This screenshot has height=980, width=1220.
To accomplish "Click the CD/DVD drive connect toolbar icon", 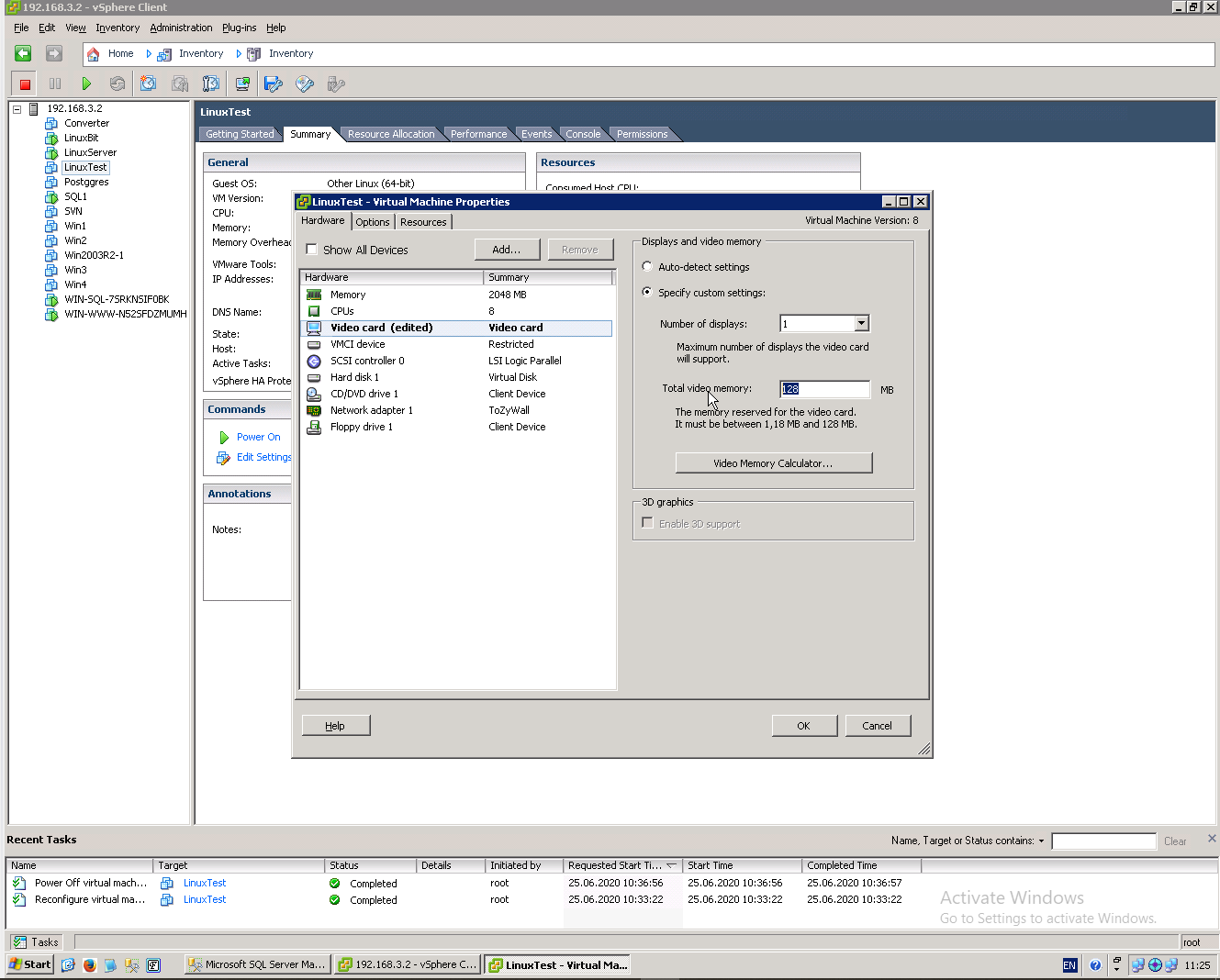I will (x=305, y=84).
